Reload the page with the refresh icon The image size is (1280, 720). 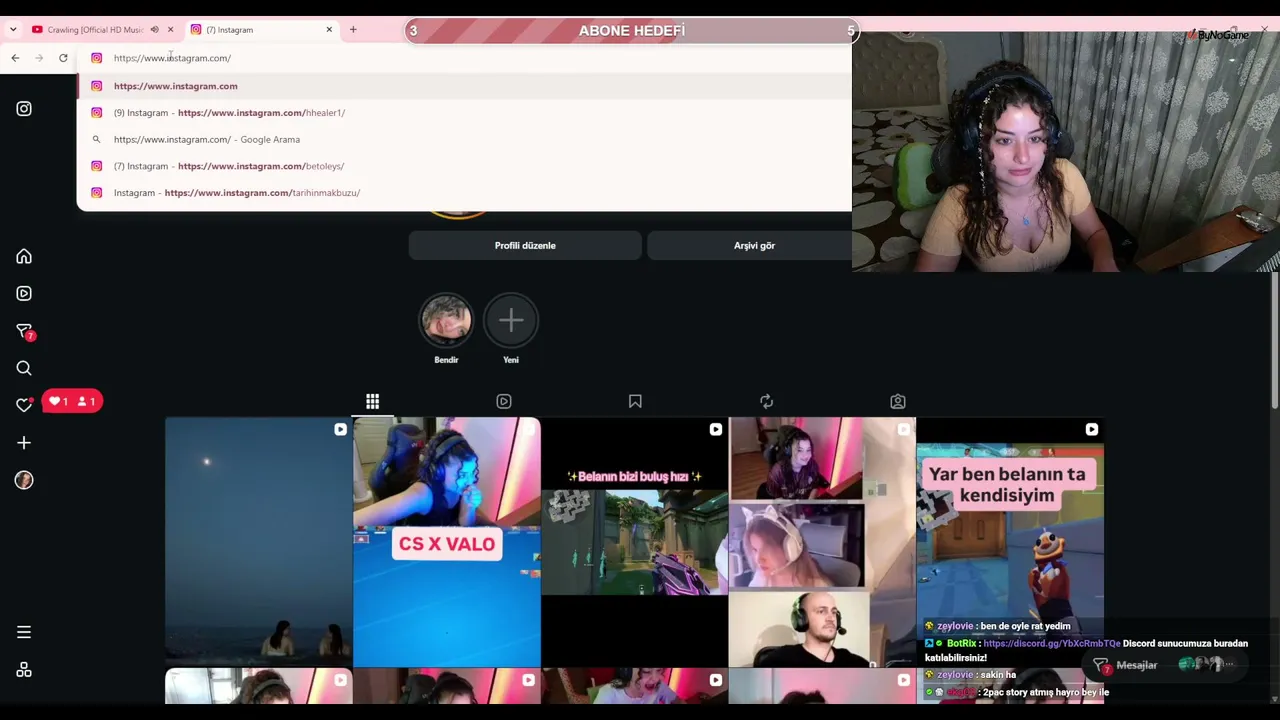pos(63,58)
